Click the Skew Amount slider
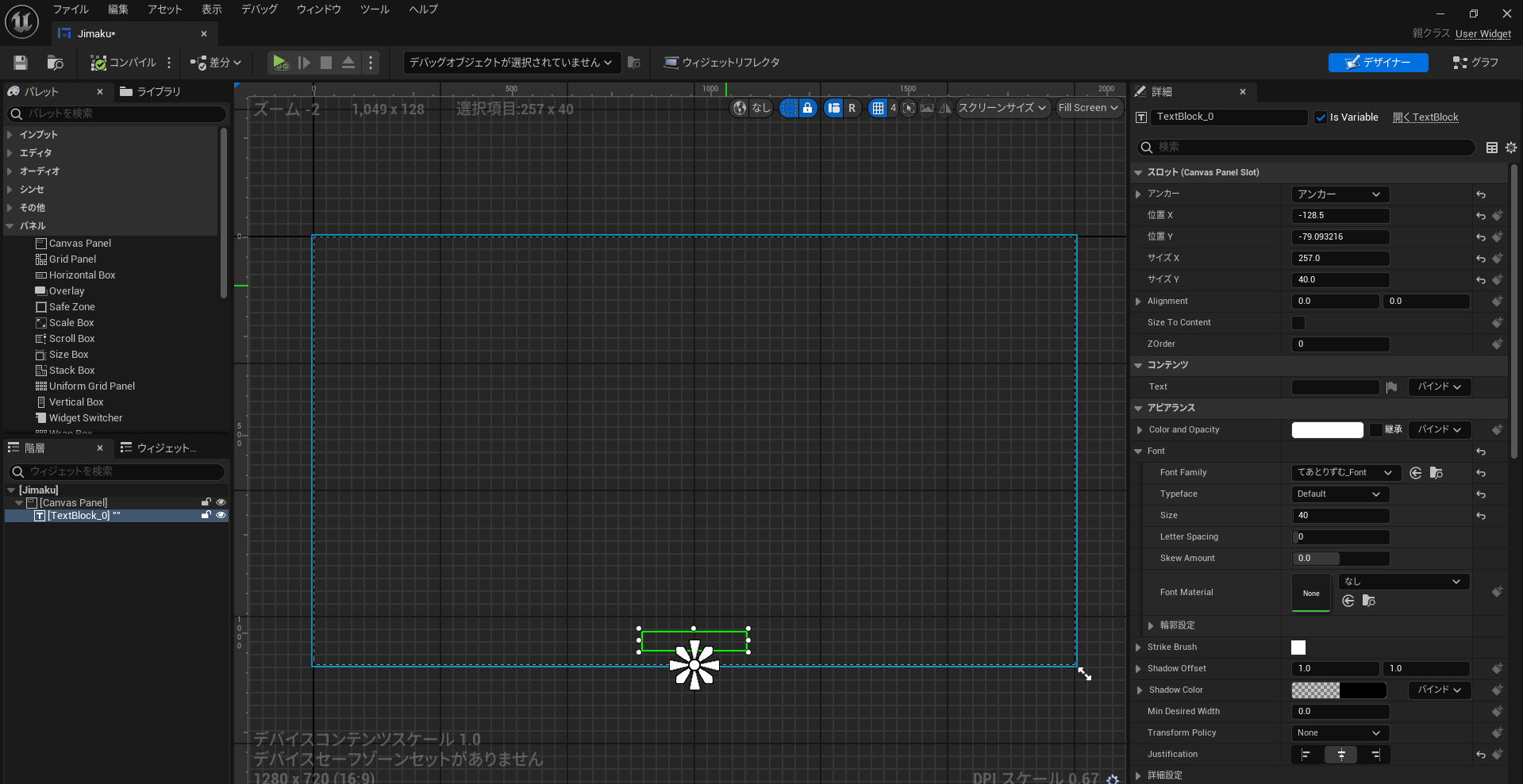 (1340, 559)
